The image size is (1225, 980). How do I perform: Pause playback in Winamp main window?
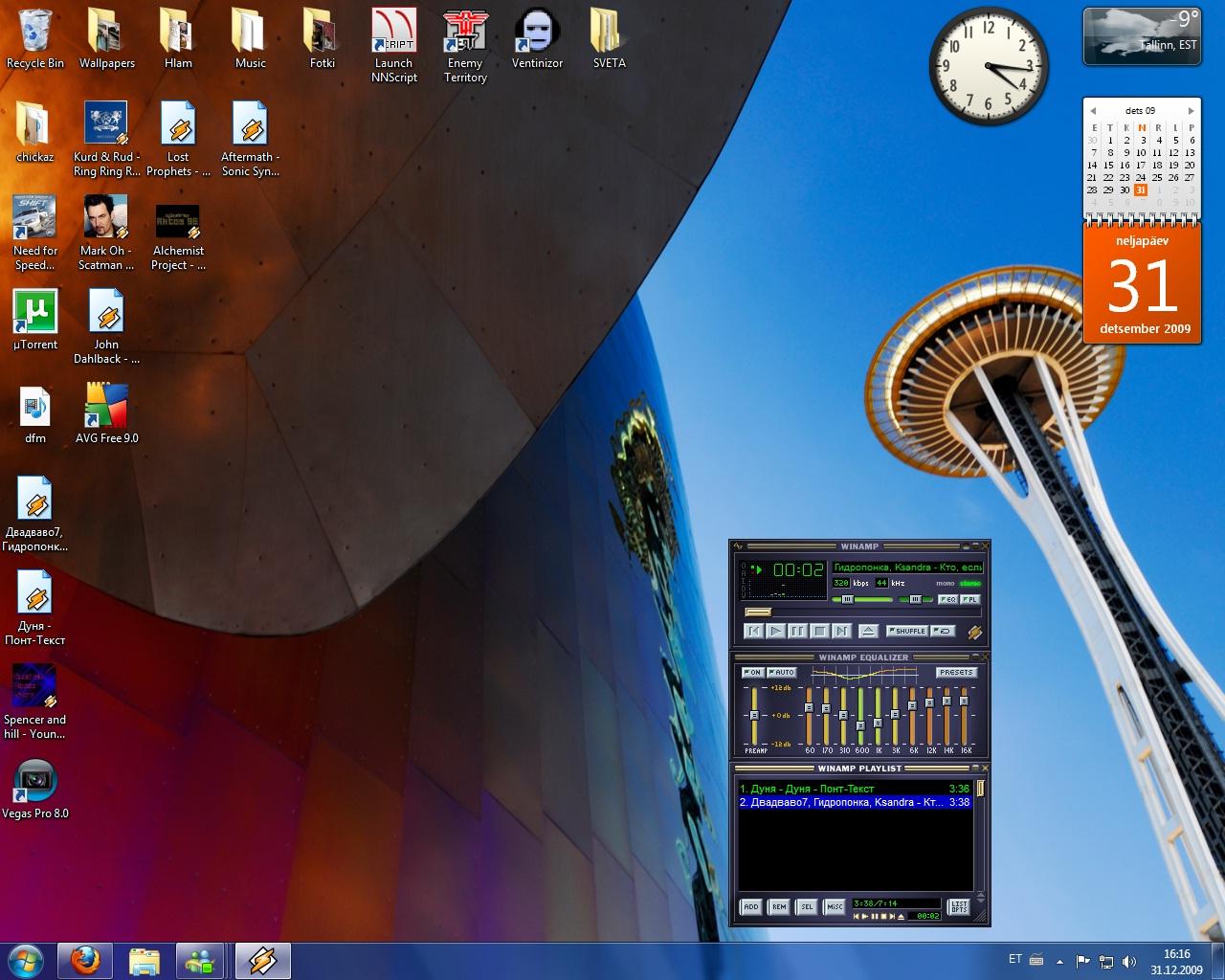797,631
